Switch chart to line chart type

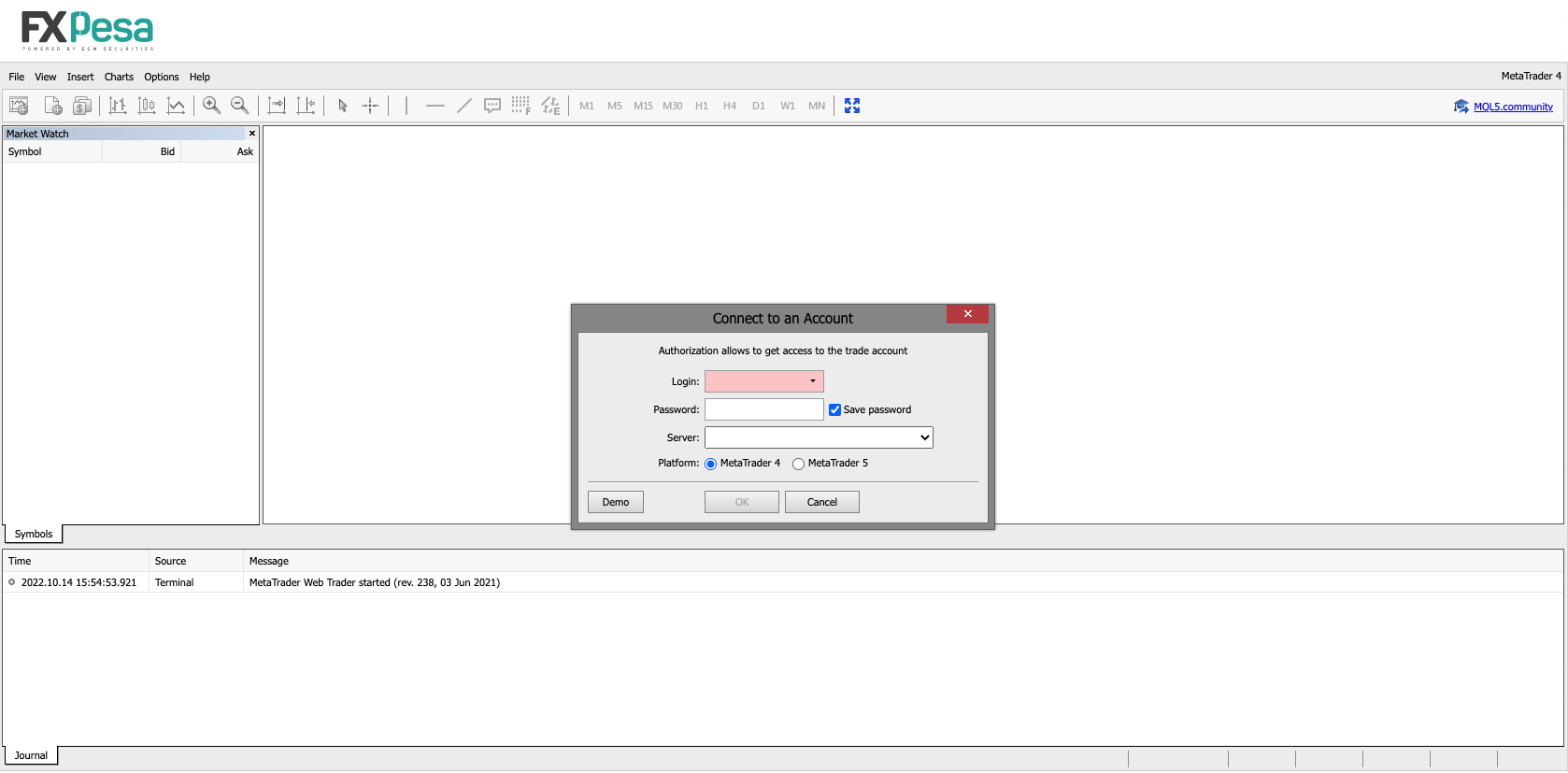pos(176,106)
